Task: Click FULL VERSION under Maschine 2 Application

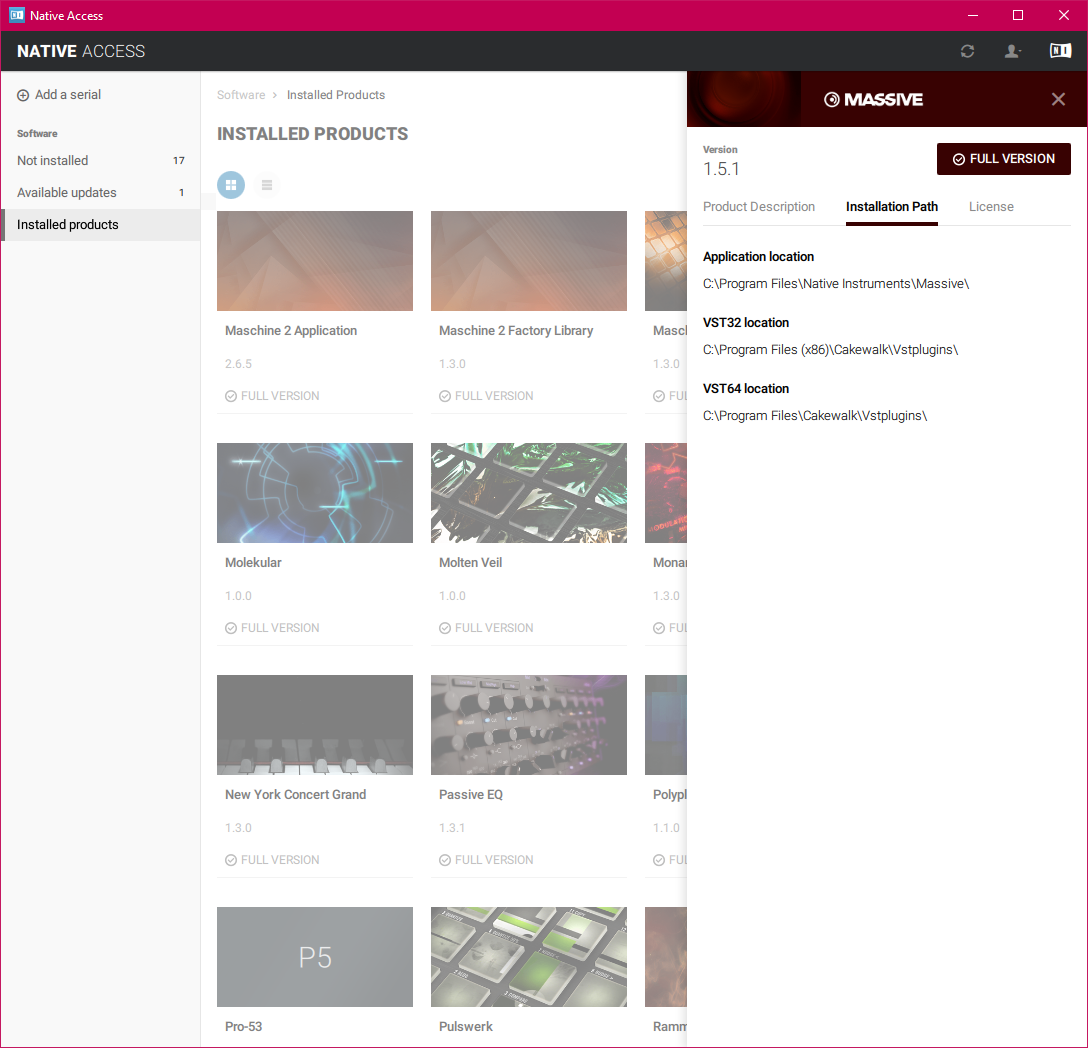Action: pyautogui.click(x=272, y=396)
